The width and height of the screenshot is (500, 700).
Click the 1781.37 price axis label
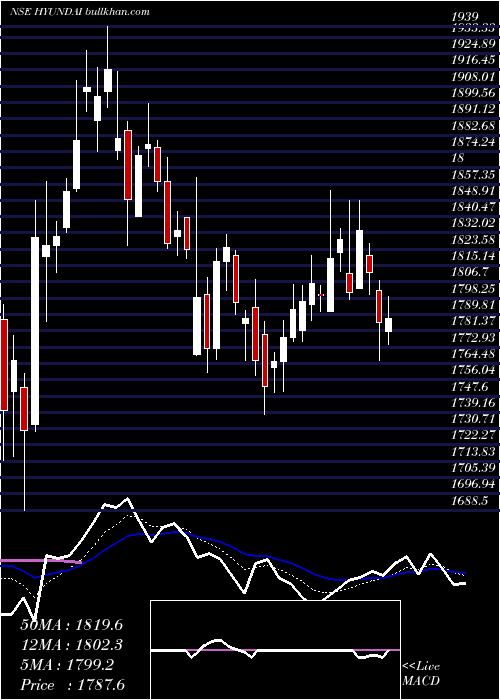(x=474, y=321)
